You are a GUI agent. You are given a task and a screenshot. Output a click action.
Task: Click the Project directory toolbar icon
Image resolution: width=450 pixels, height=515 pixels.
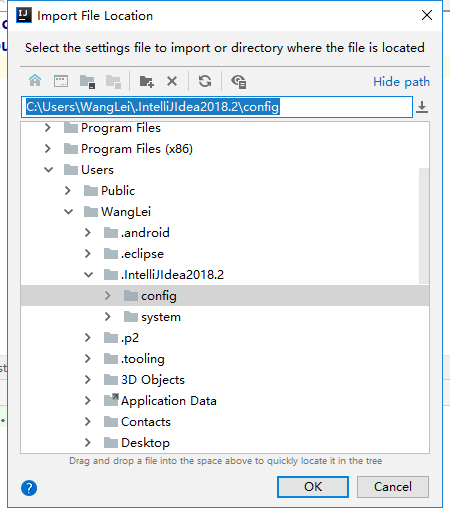click(87, 81)
